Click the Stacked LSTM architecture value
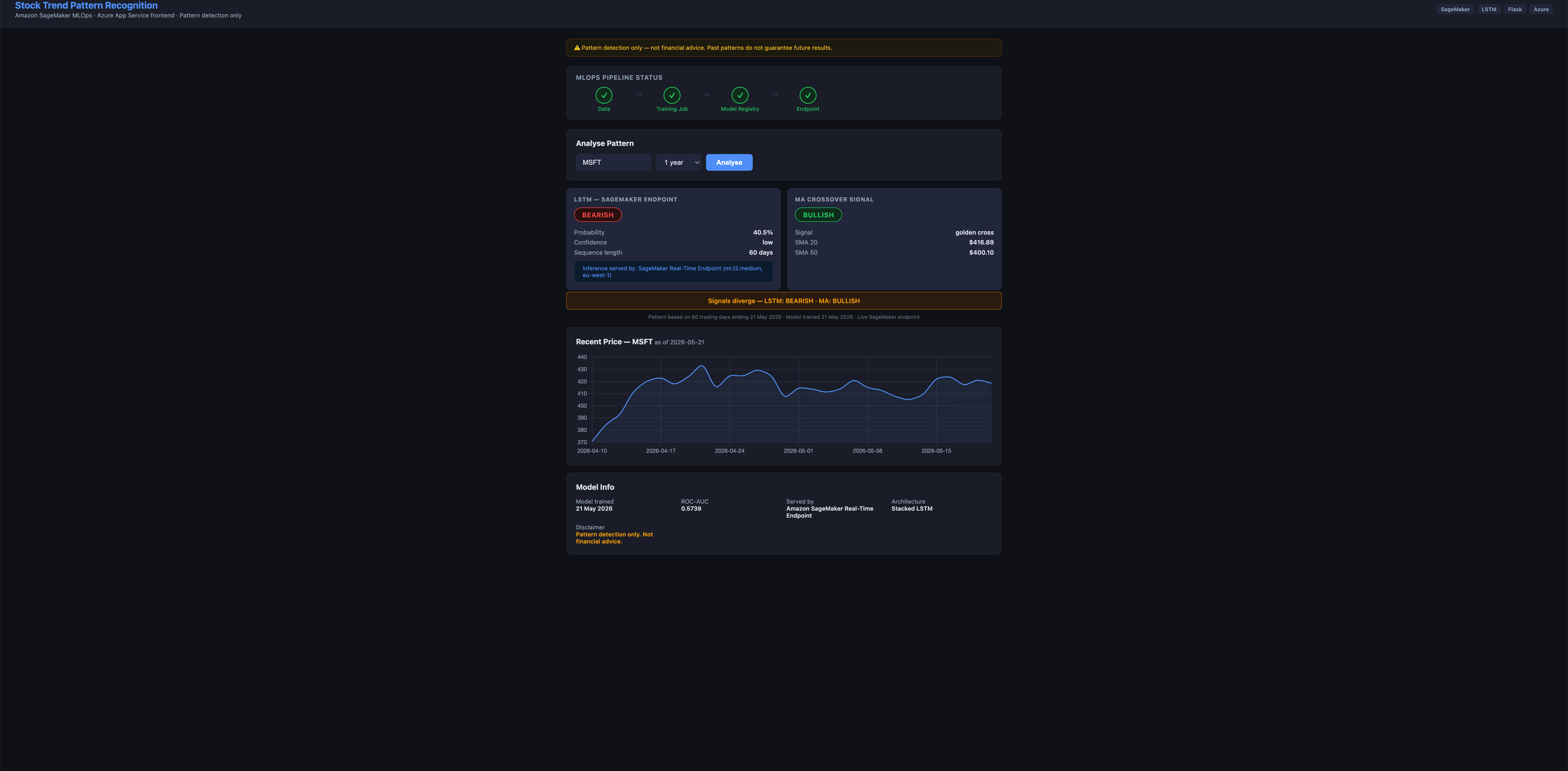The height and width of the screenshot is (771, 1568). pyautogui.click(x=911, y=509)
